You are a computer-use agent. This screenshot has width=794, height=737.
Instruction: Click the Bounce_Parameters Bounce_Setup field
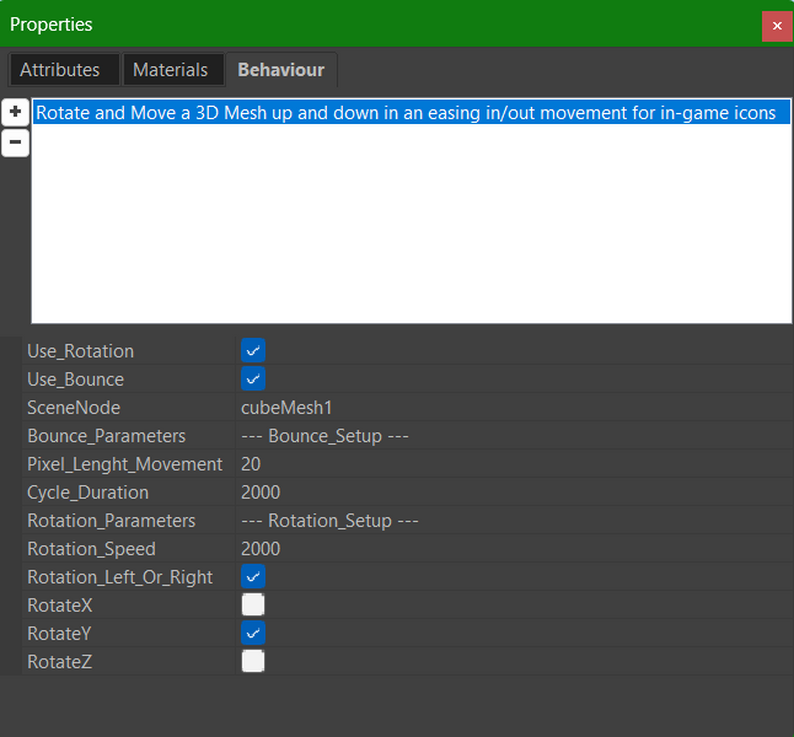click(x=514, y=436)
